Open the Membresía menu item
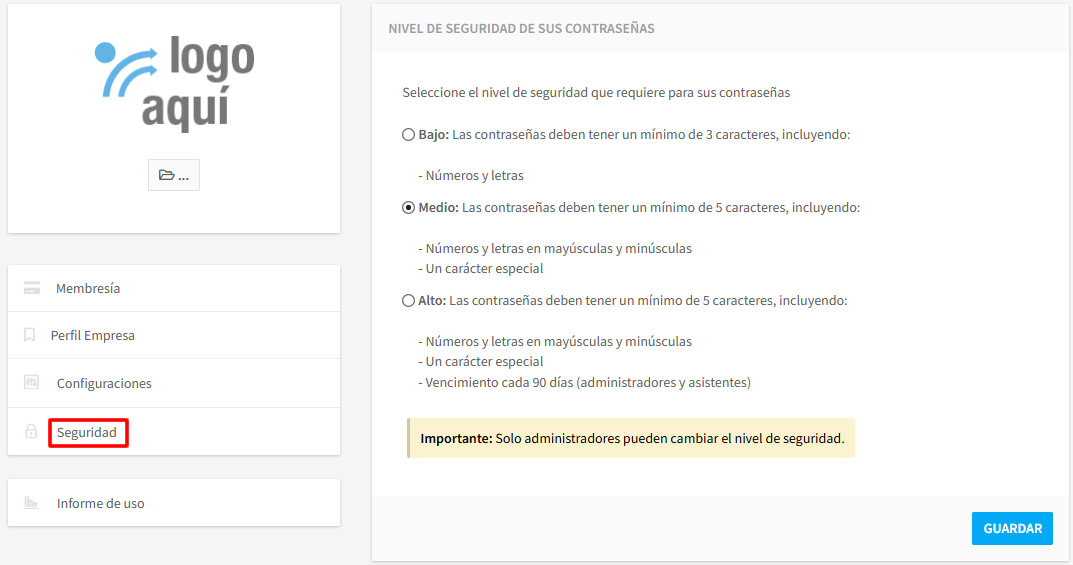 pyautogui.click(x=88, y=288)
